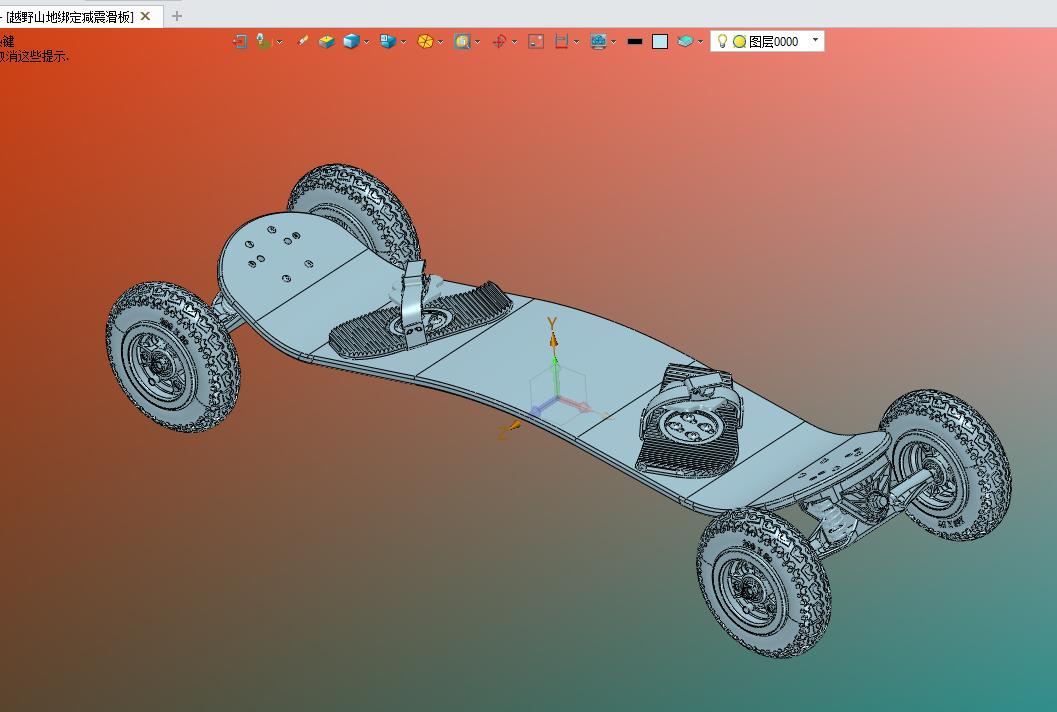Select the front-left knobby wheel
1057x712 pixels.
[173, 357]
